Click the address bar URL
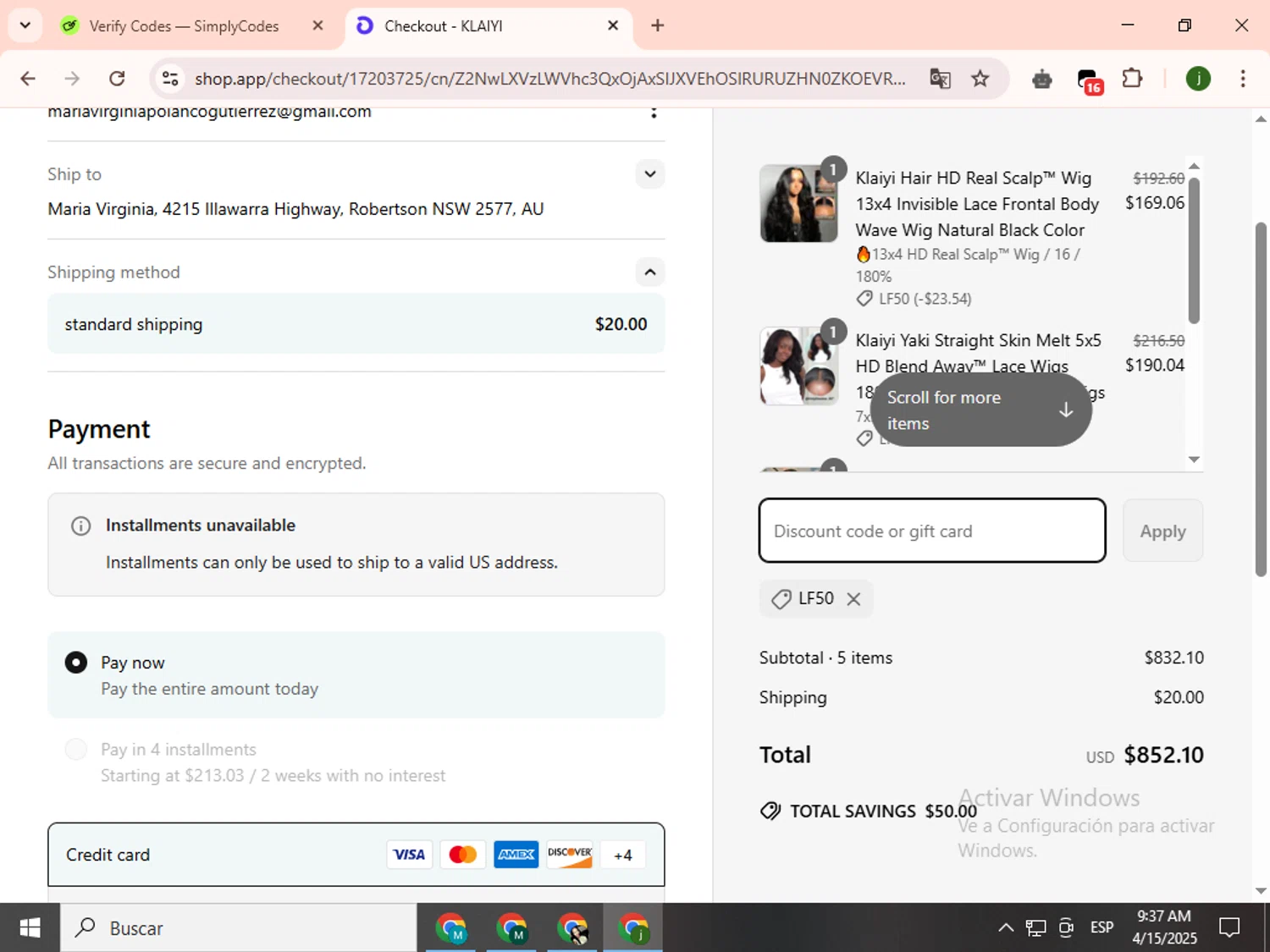 click(x=549, y=79)
